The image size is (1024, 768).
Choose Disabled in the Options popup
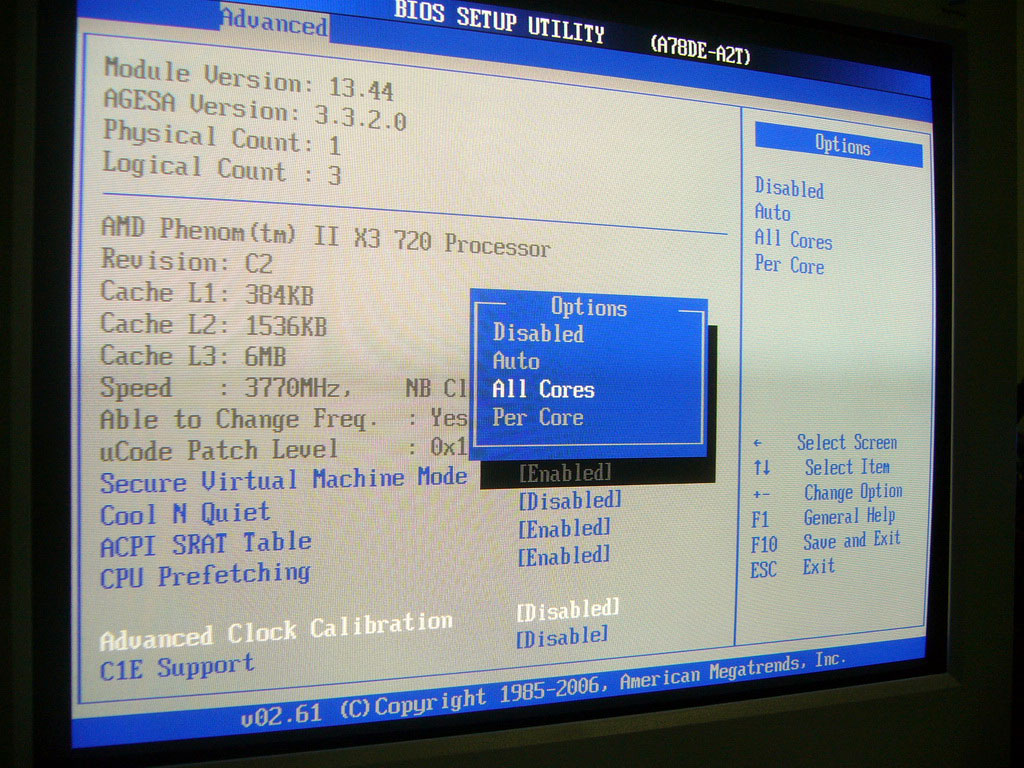pyautogui.click(x=538, y=333)
